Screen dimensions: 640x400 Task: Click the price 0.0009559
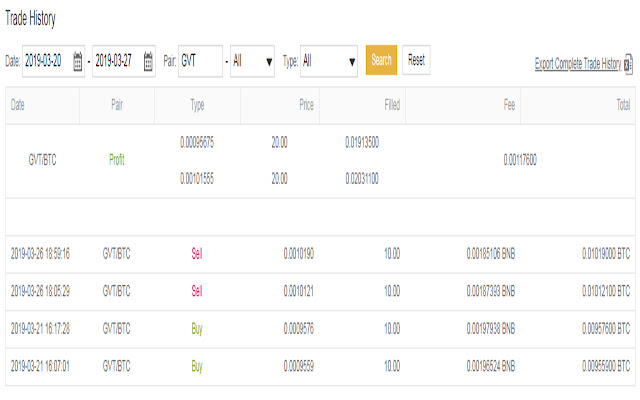(x=299, y=367)
